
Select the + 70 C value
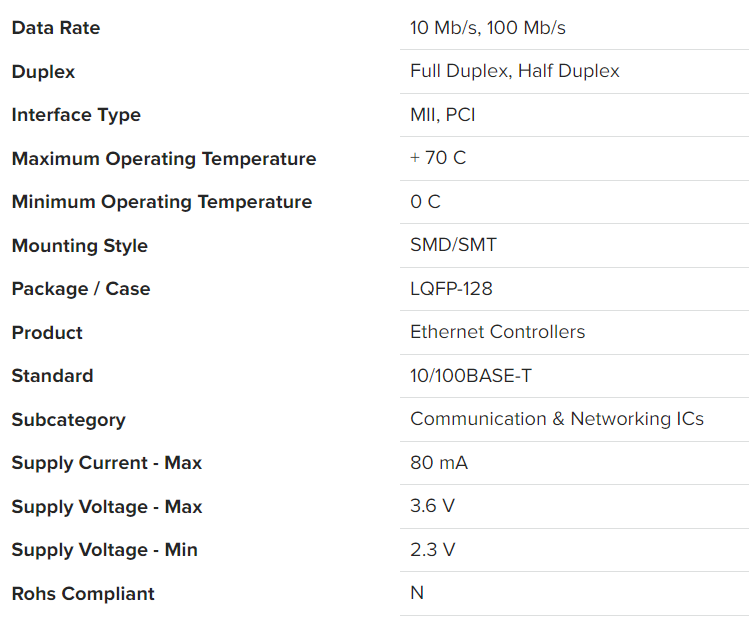[437, 158]
